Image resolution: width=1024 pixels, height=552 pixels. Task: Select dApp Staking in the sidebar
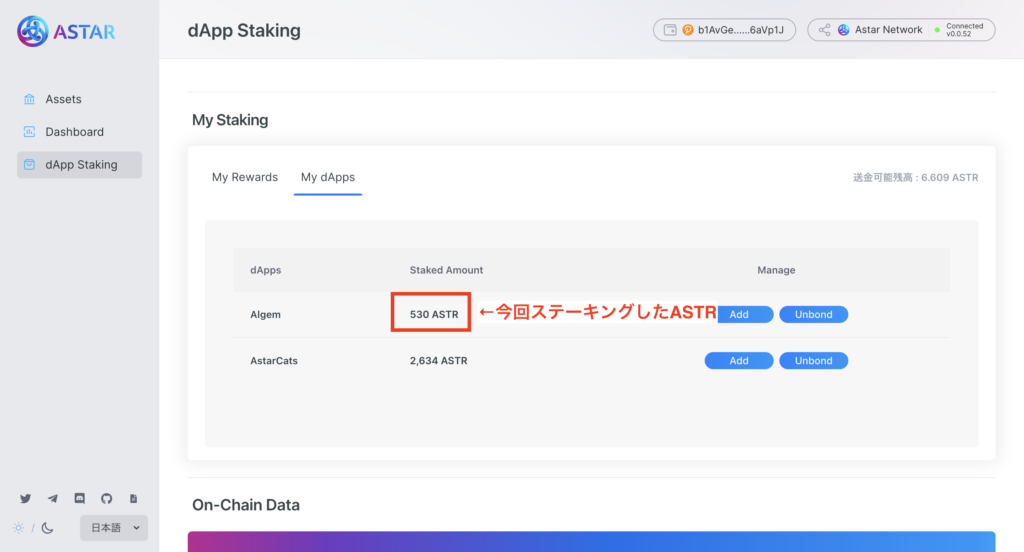[80, 165]
